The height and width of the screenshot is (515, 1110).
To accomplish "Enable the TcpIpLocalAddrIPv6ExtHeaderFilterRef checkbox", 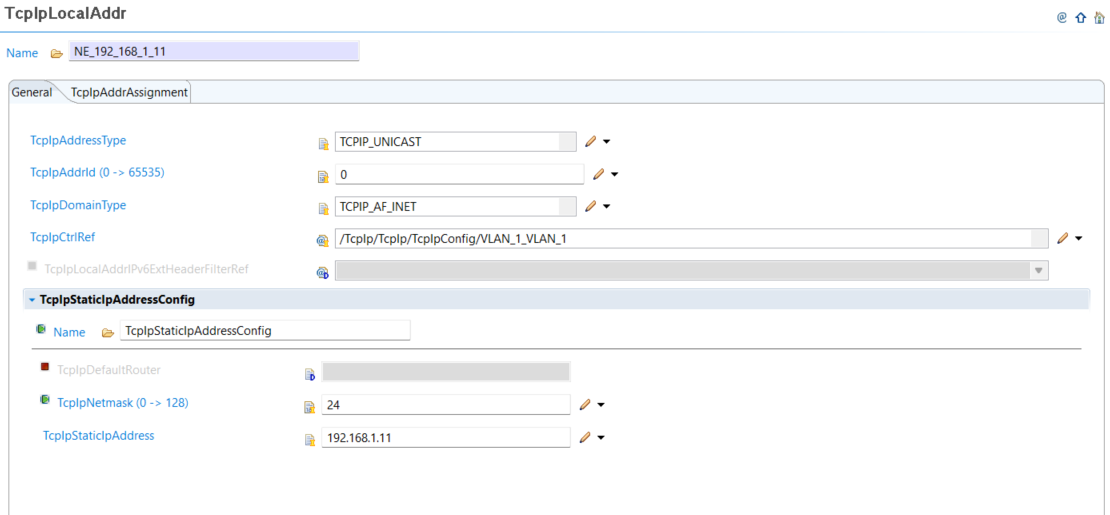I will click(x=33, y=266).
